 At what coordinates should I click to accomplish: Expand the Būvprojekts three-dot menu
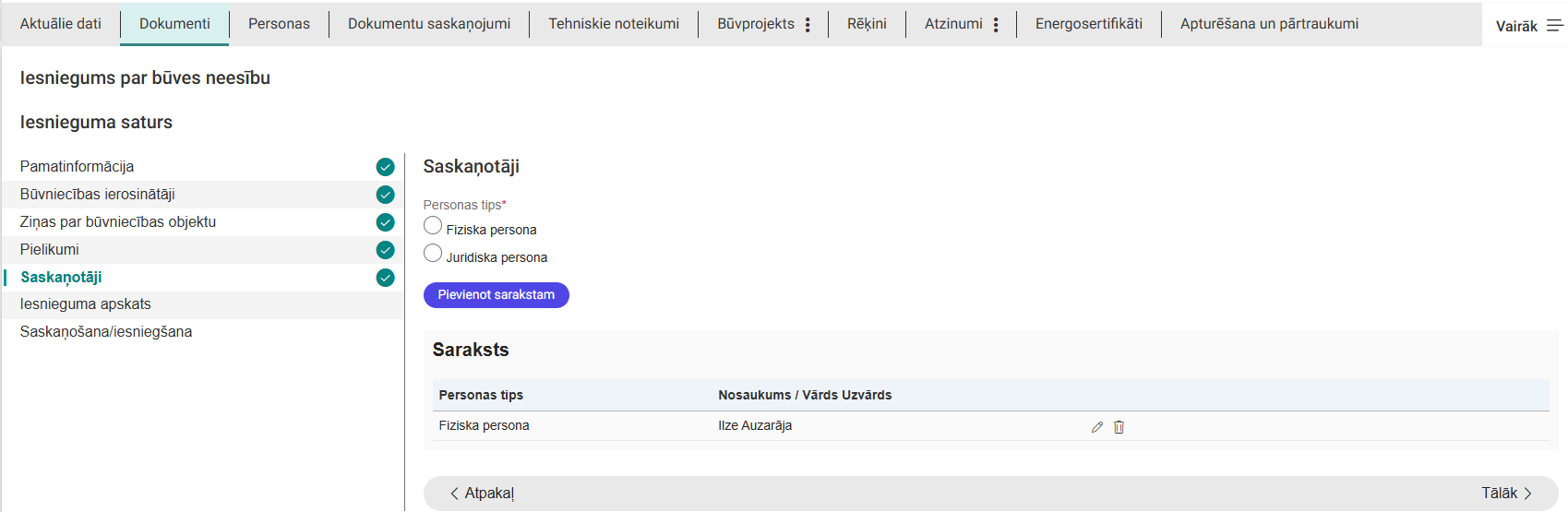[808, 25]
